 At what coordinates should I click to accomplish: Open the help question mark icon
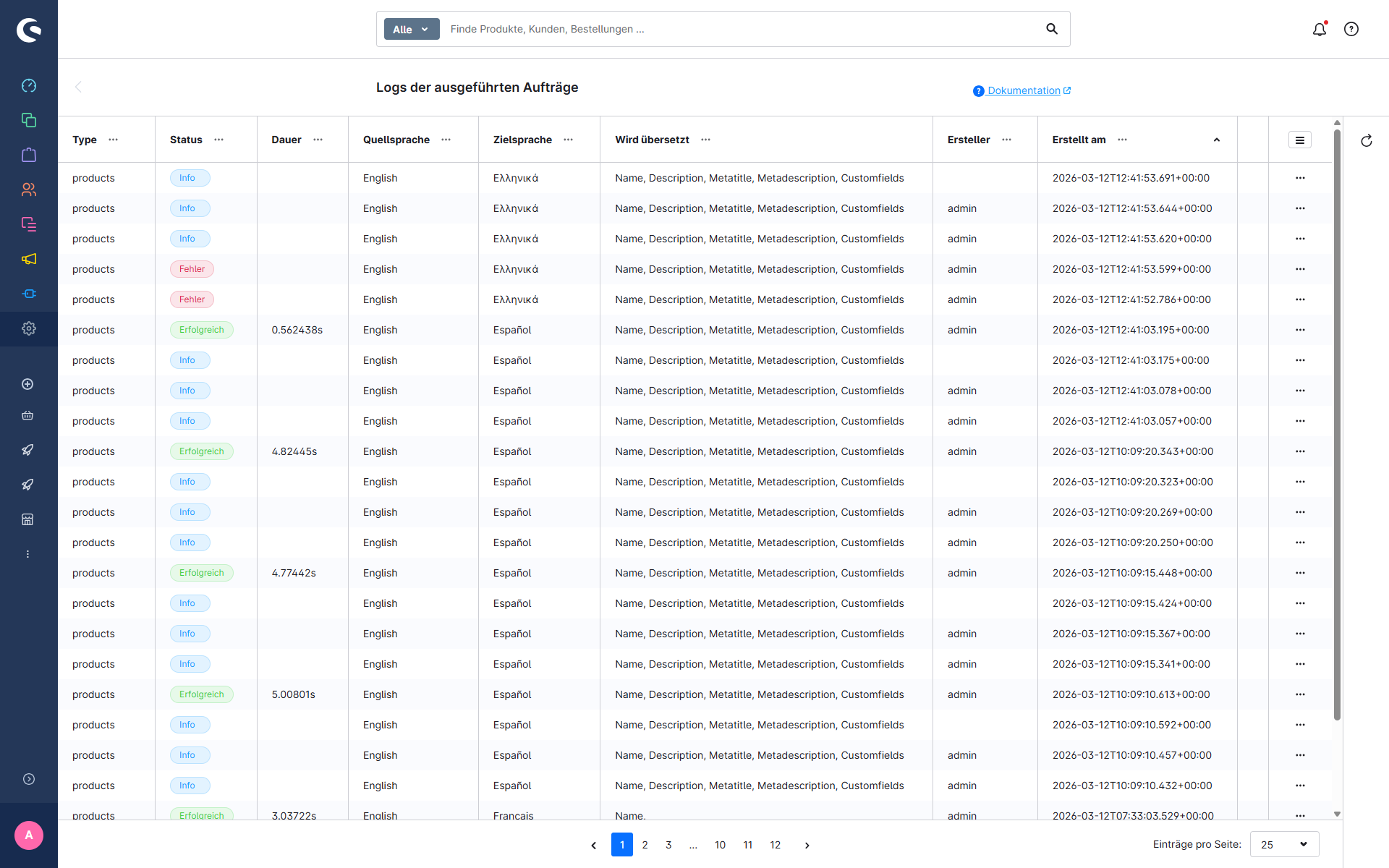click(1351, 29)
